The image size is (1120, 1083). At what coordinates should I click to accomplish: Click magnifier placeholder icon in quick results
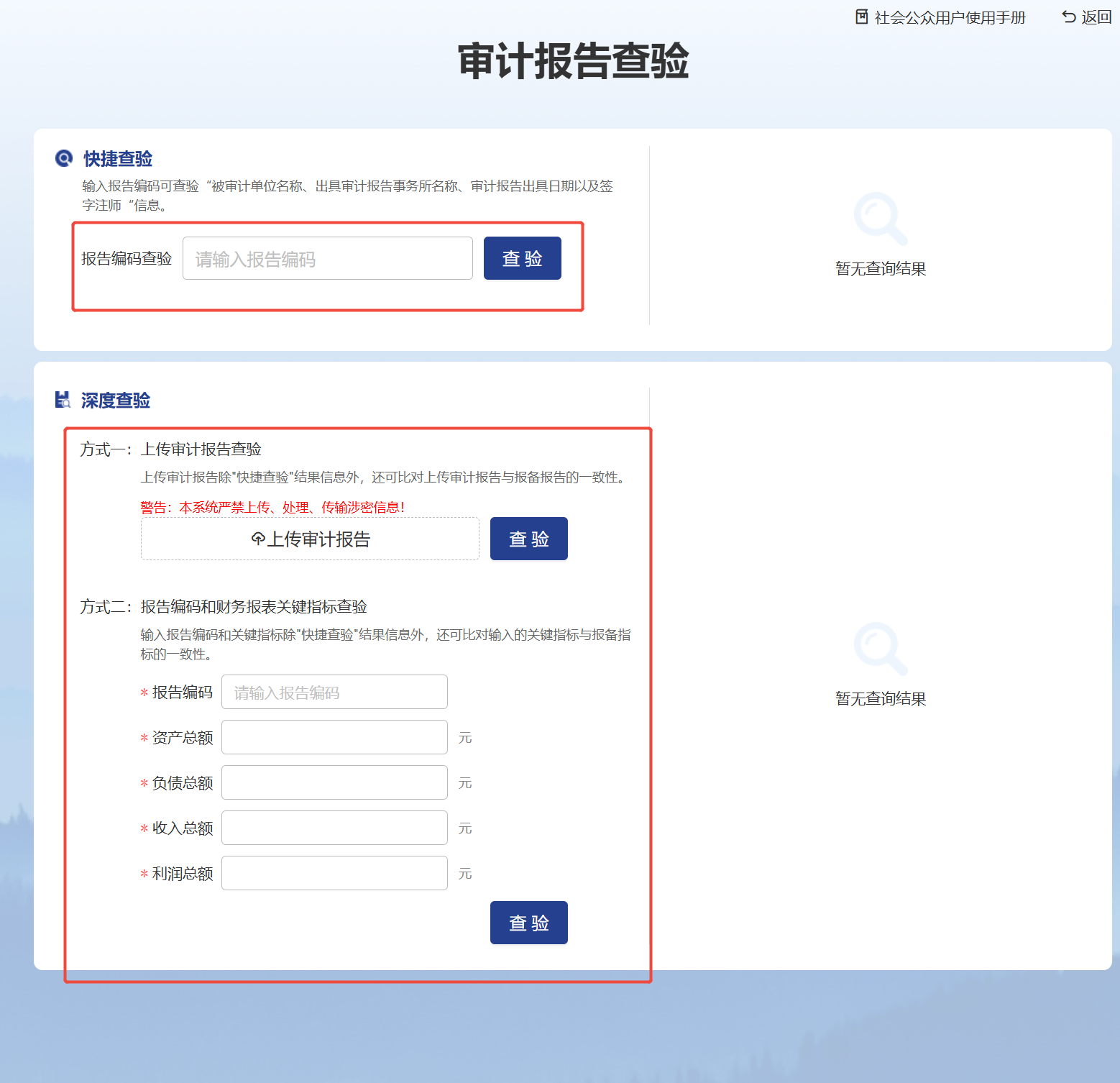880,219
